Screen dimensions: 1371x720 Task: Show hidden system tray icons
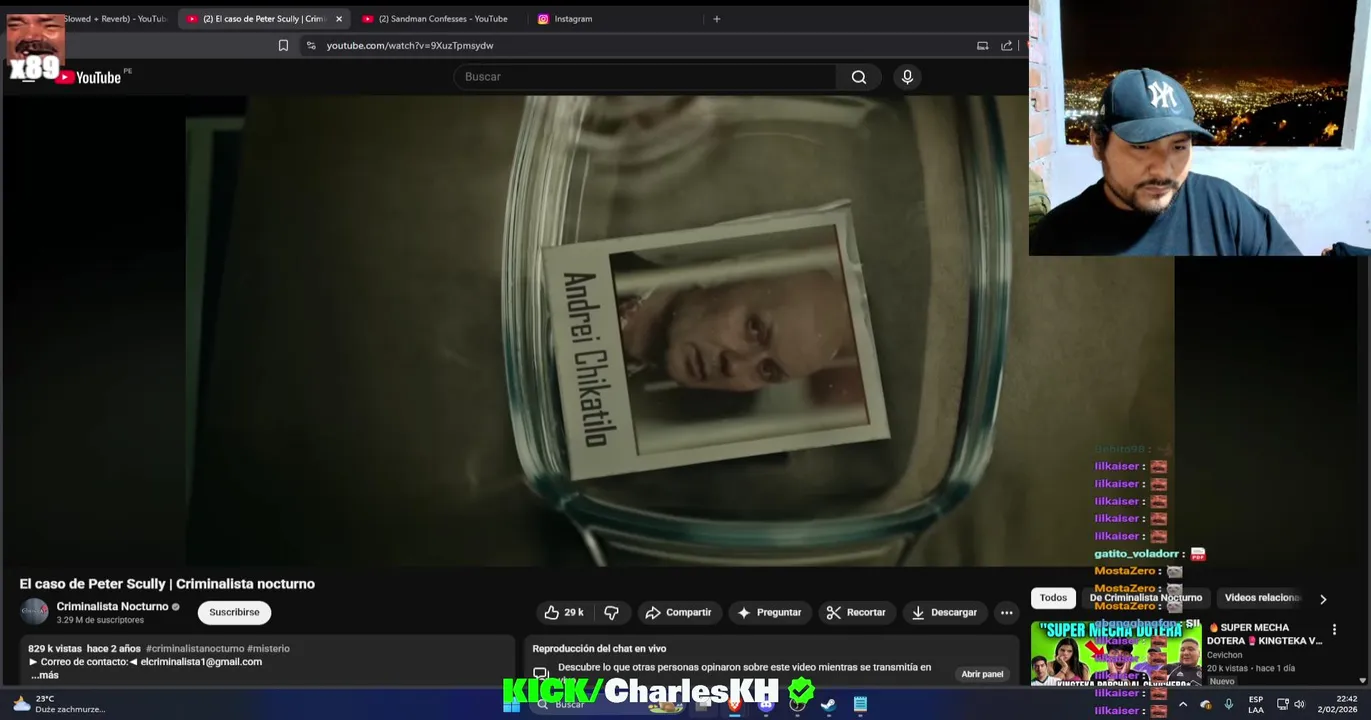(1182, 704)
